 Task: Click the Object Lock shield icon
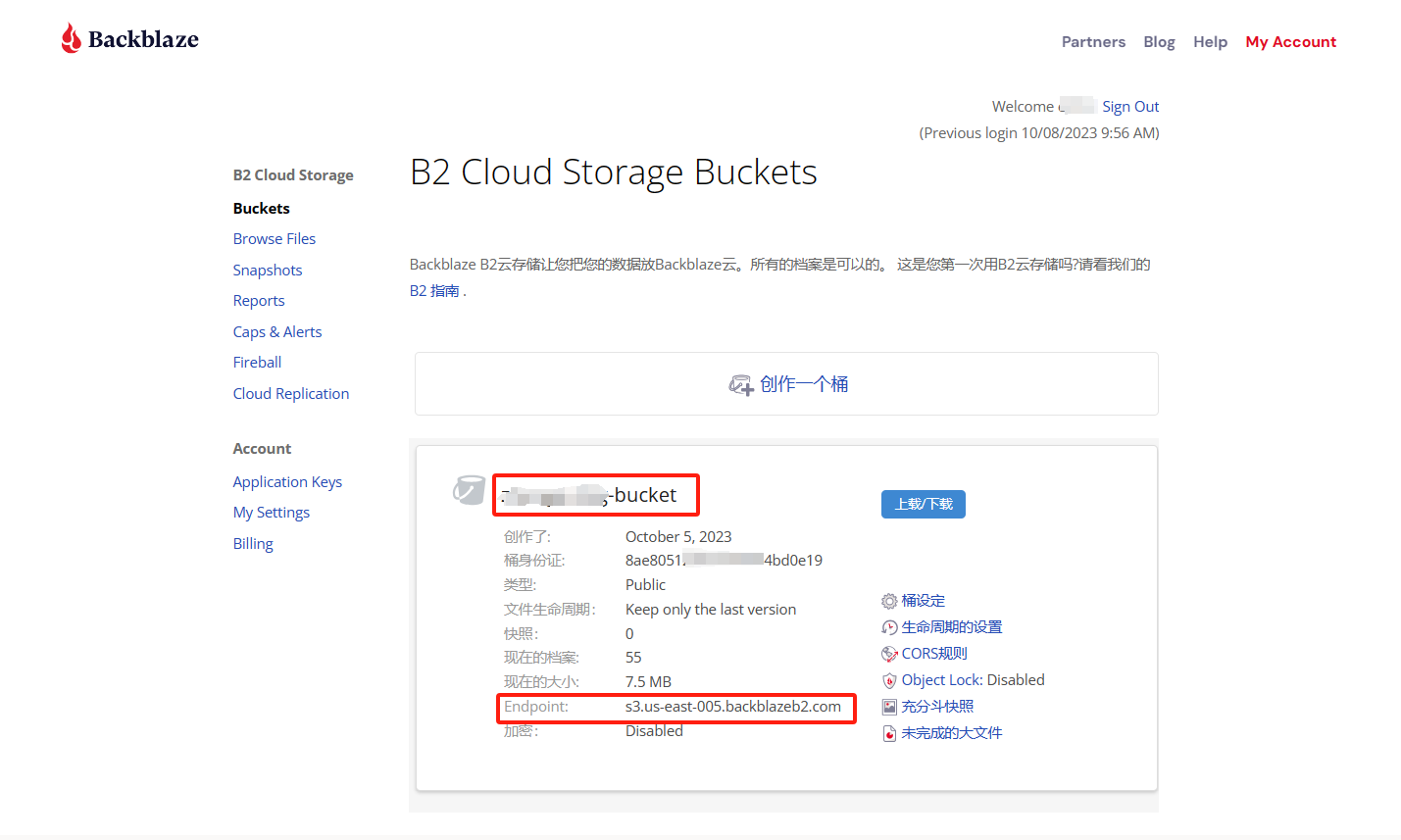click(889, 680)
